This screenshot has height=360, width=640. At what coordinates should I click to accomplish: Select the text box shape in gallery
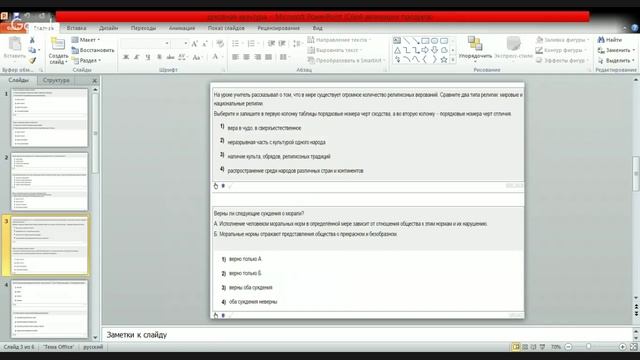397,40
